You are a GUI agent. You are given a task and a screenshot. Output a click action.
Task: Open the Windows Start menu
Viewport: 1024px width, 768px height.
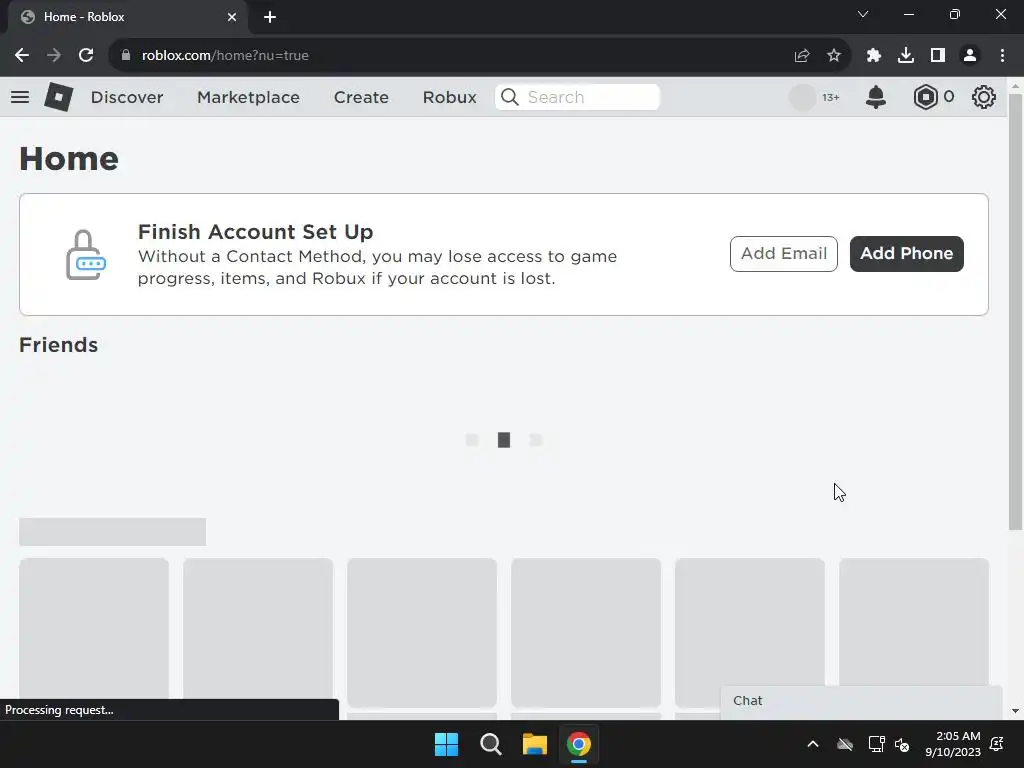[447, 744]
